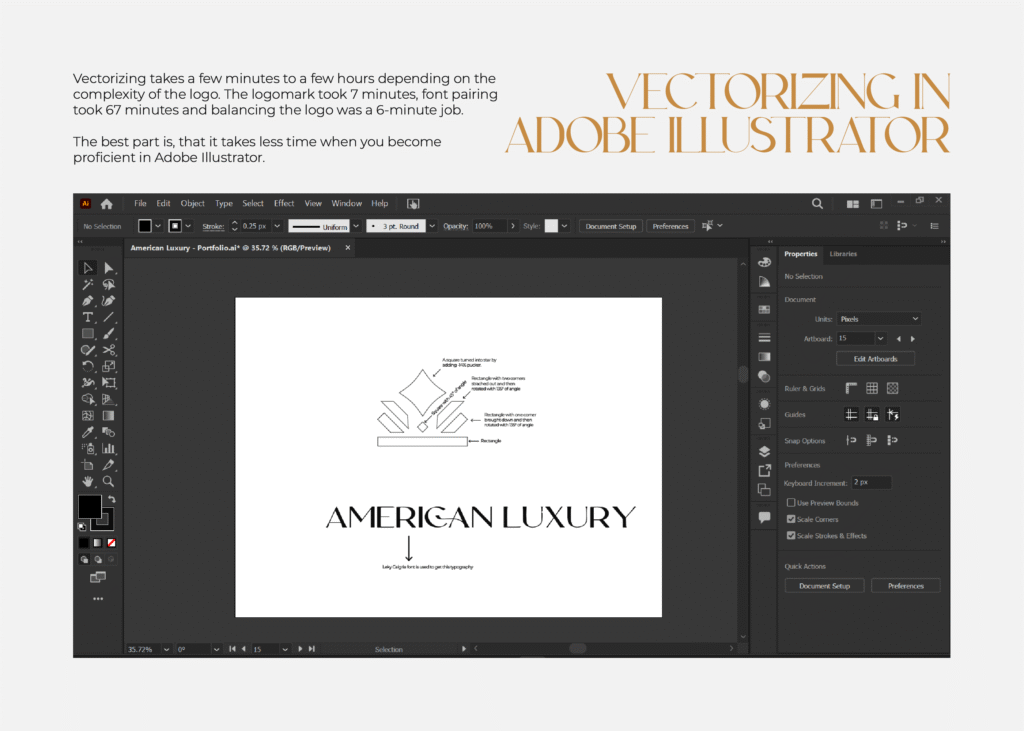Open the File menu
The height and width of the screenshot is (731, 1024).
tap(140, 203)
